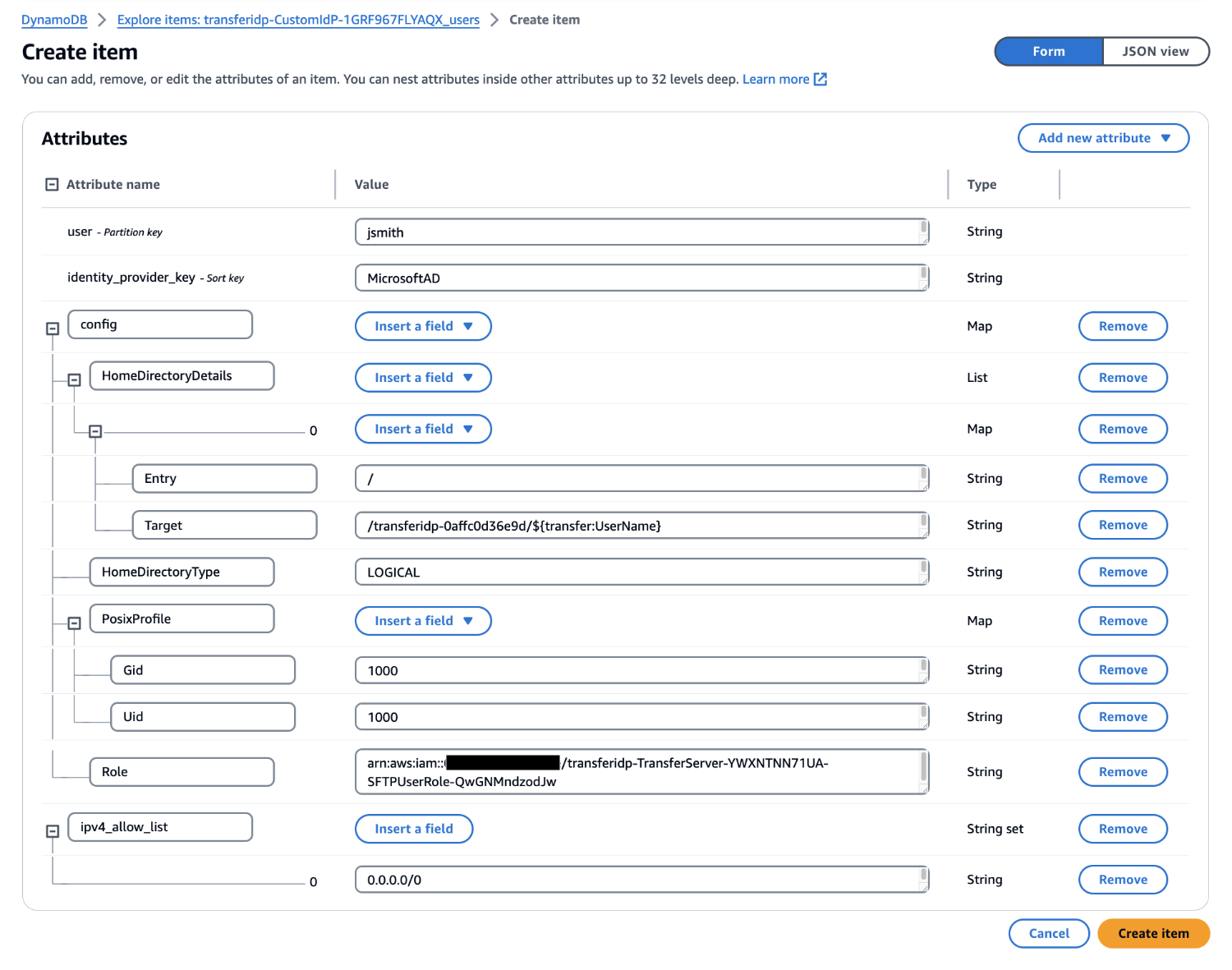This screenshot has height=970, width=1232.
Task: Collapse all attributes via header minus icon
Action: (x=51, y=184)
